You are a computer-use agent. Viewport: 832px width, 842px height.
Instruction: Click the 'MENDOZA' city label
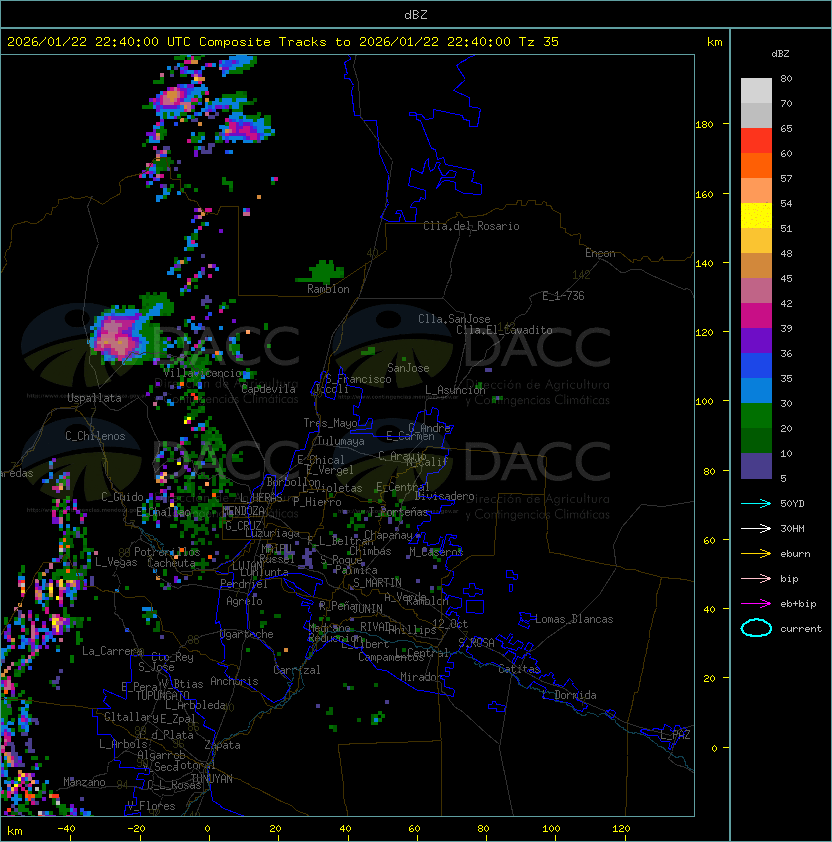click(x=244, y=511)
